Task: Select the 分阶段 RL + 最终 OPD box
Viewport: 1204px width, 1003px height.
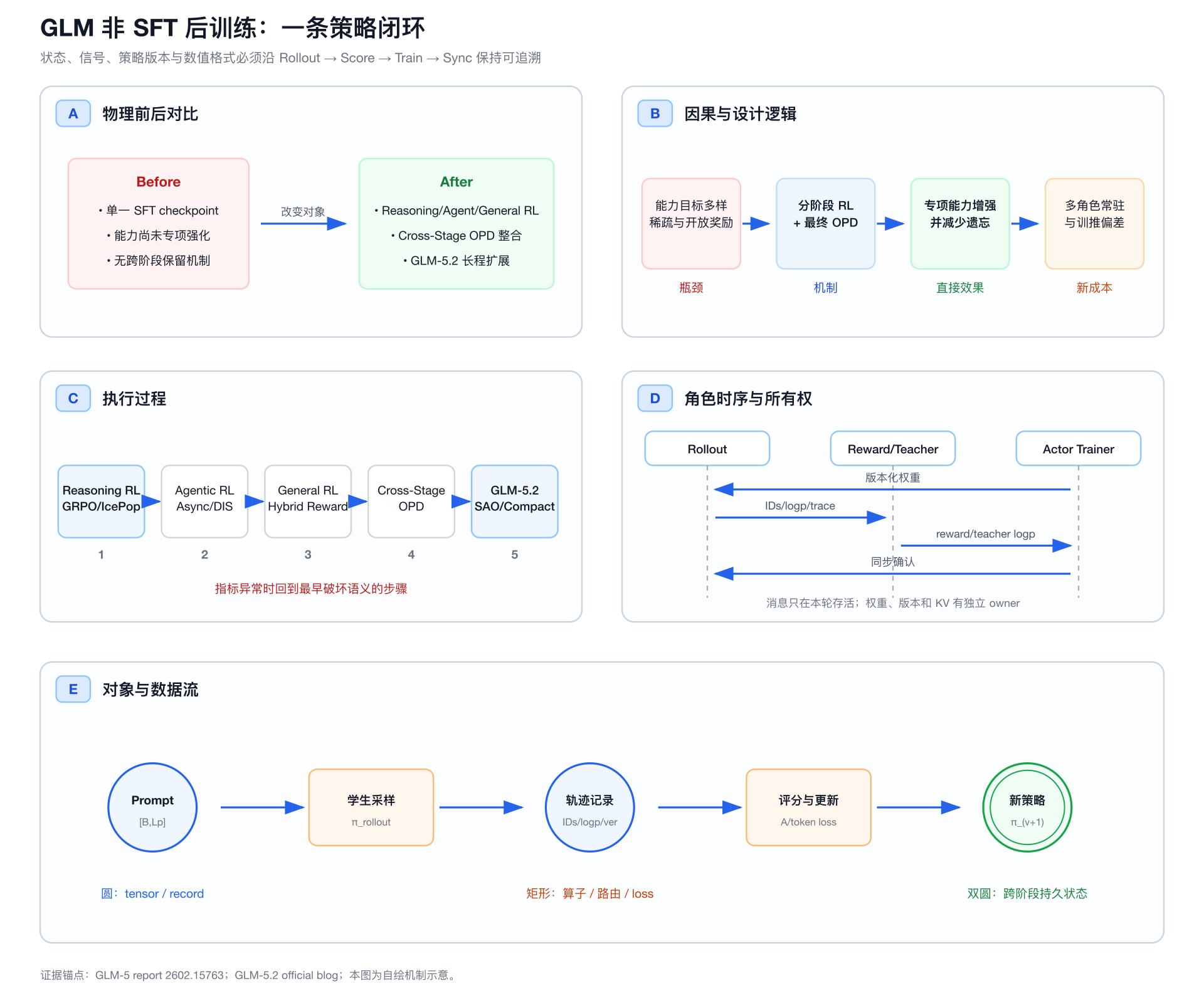Action: coord(826,224)
